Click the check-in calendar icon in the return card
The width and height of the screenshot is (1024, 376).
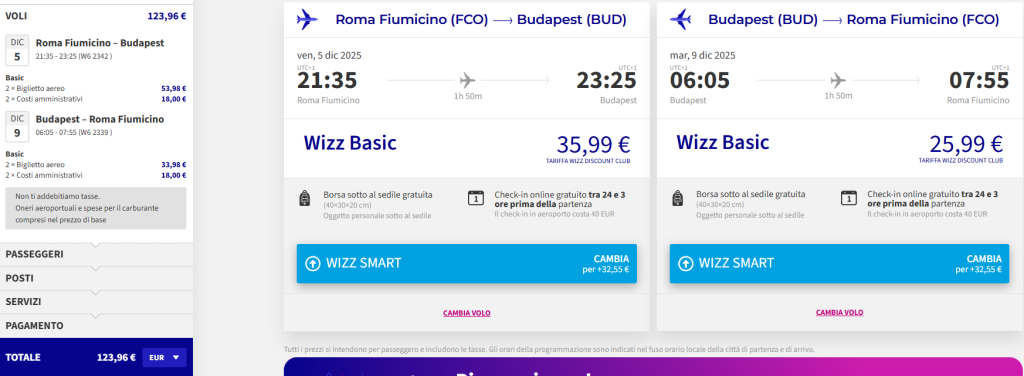tap(849, 198)
